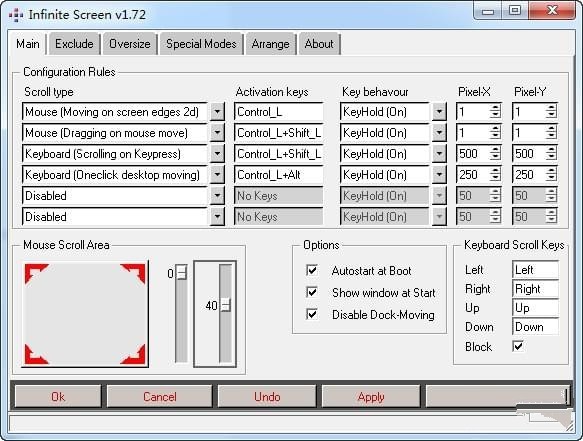583x441 pixels.
Task: Click activation keys field in Dragging on mouse move row
Action: (278, 133)
